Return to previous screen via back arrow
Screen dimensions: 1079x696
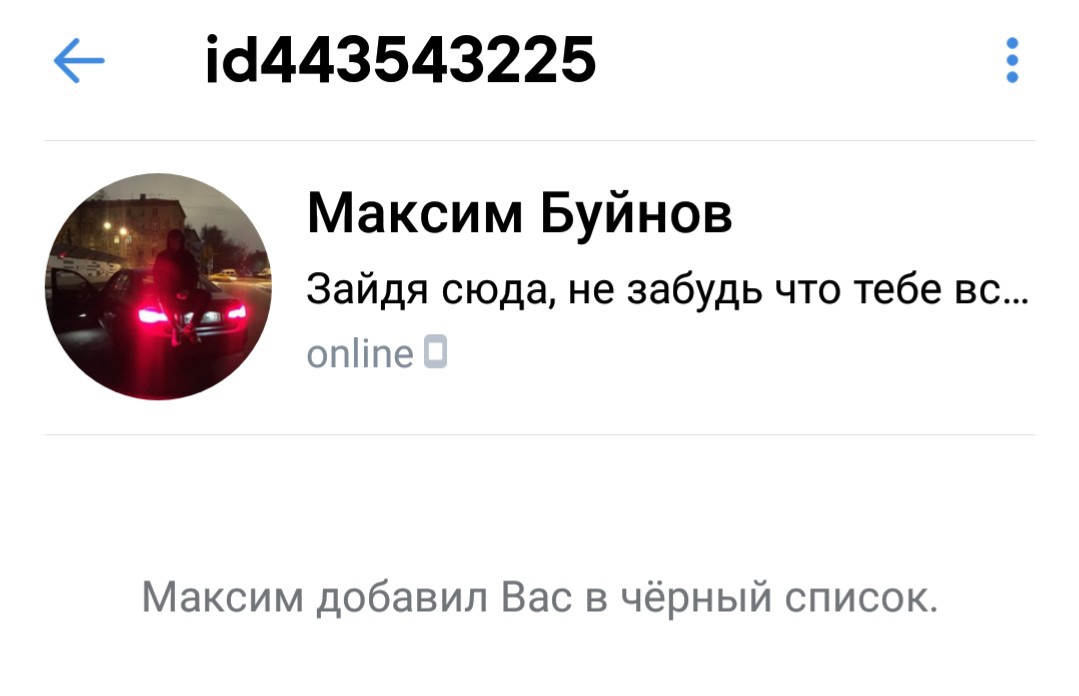pos(79,61)
